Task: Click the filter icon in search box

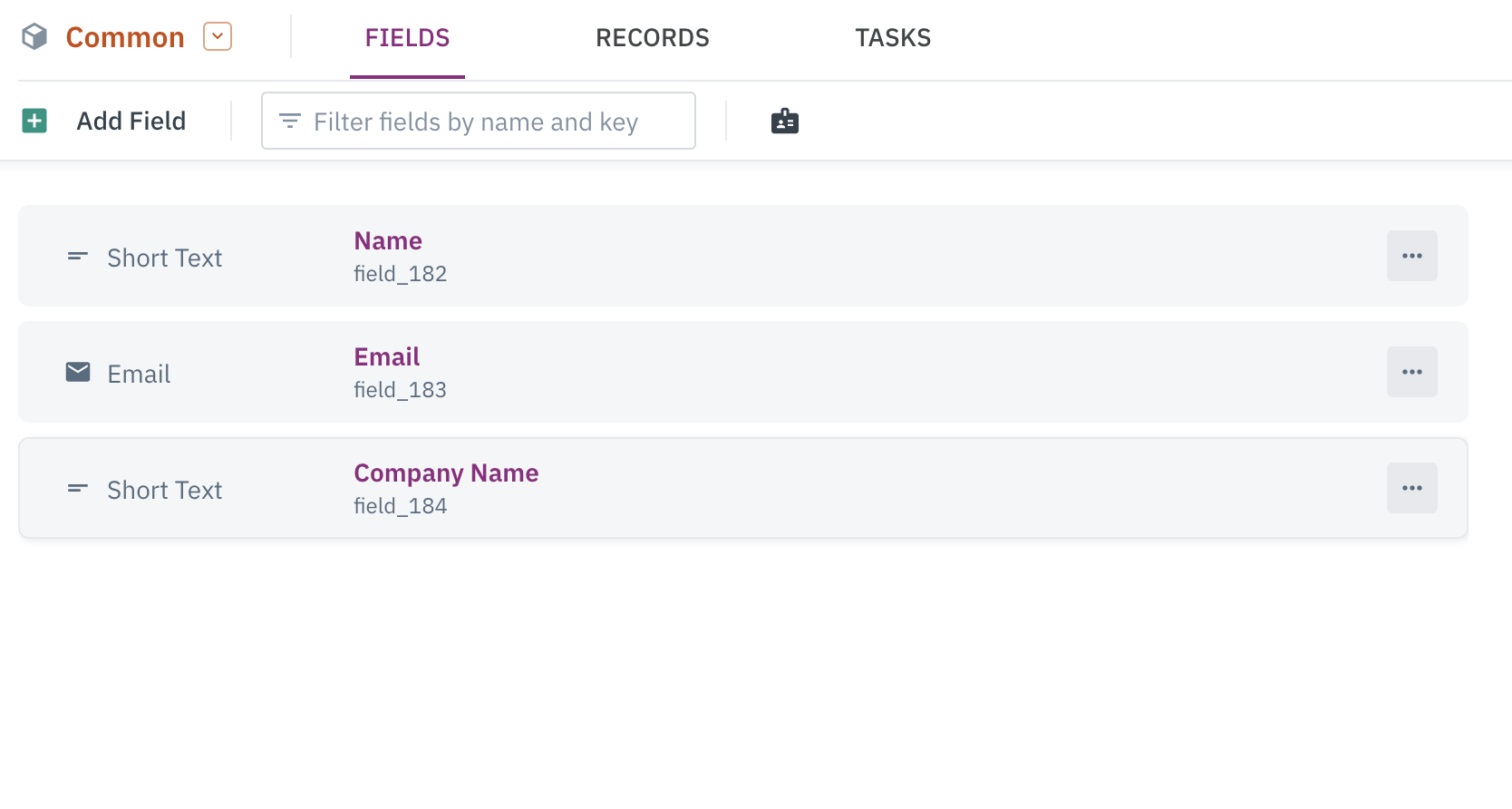Action: pyautogui.click(x=290, y=121)
